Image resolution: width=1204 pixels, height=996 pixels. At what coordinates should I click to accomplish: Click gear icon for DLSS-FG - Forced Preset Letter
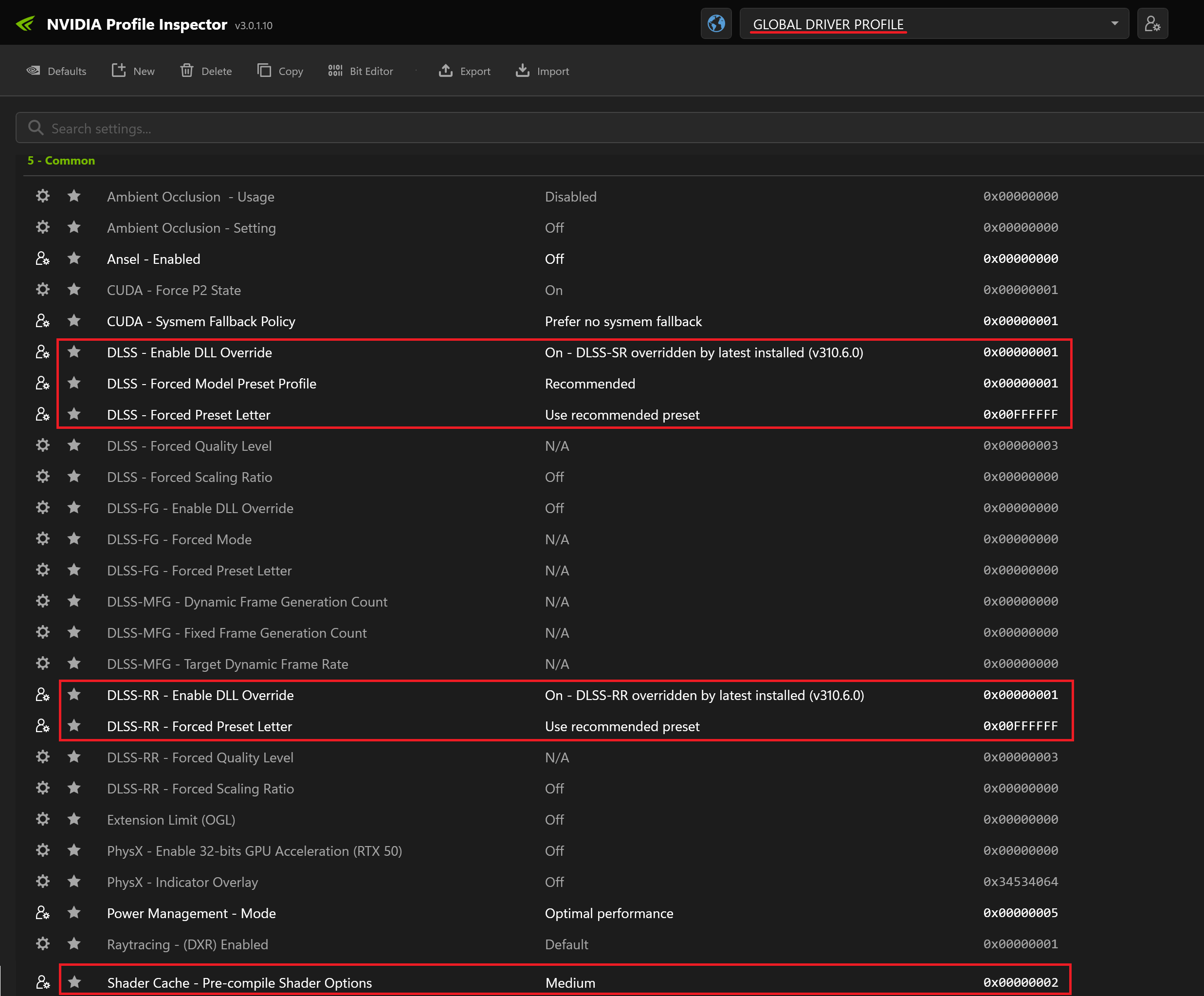(x=43, y=570)
